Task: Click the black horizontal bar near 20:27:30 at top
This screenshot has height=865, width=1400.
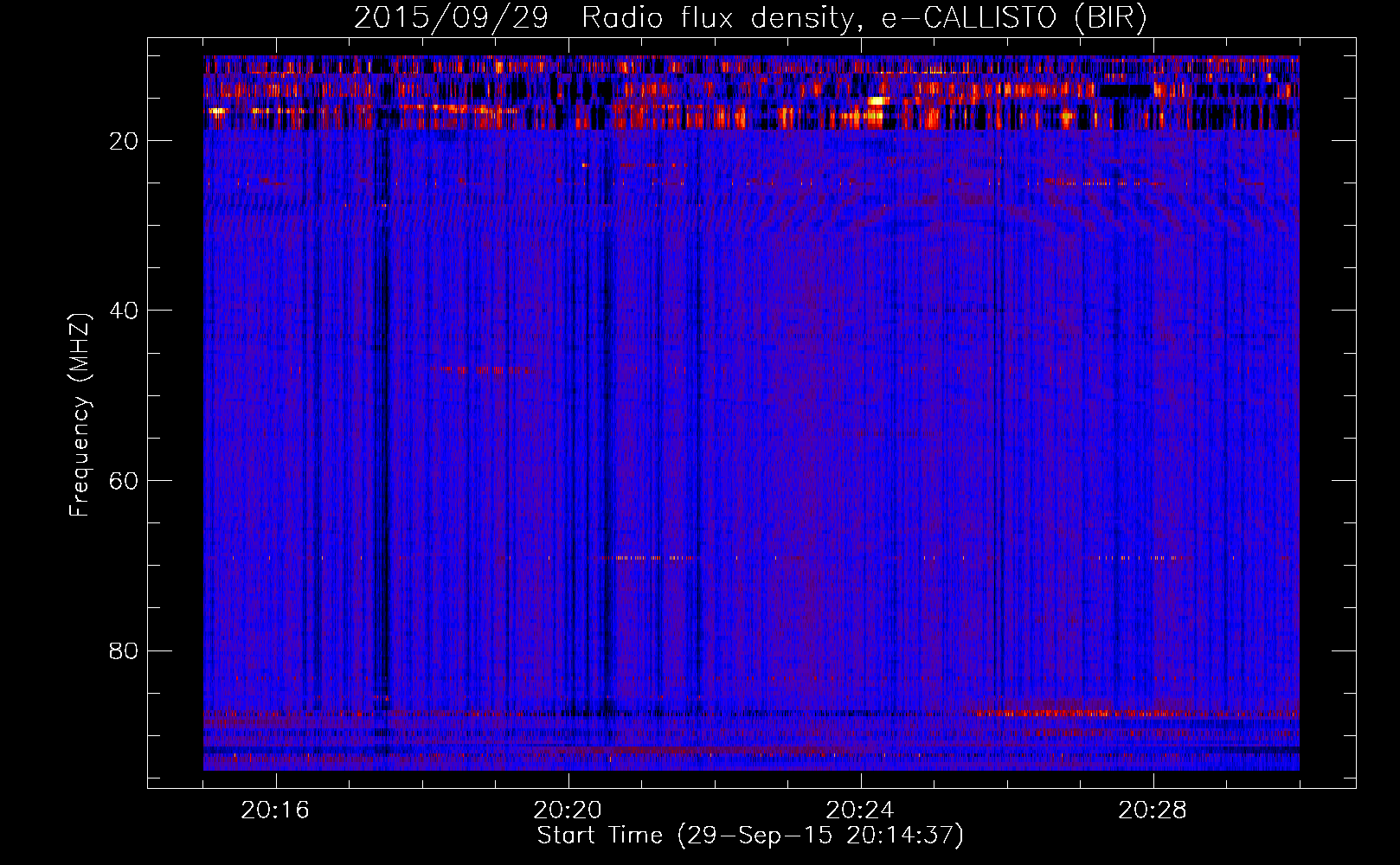Action: [1127, 88]
